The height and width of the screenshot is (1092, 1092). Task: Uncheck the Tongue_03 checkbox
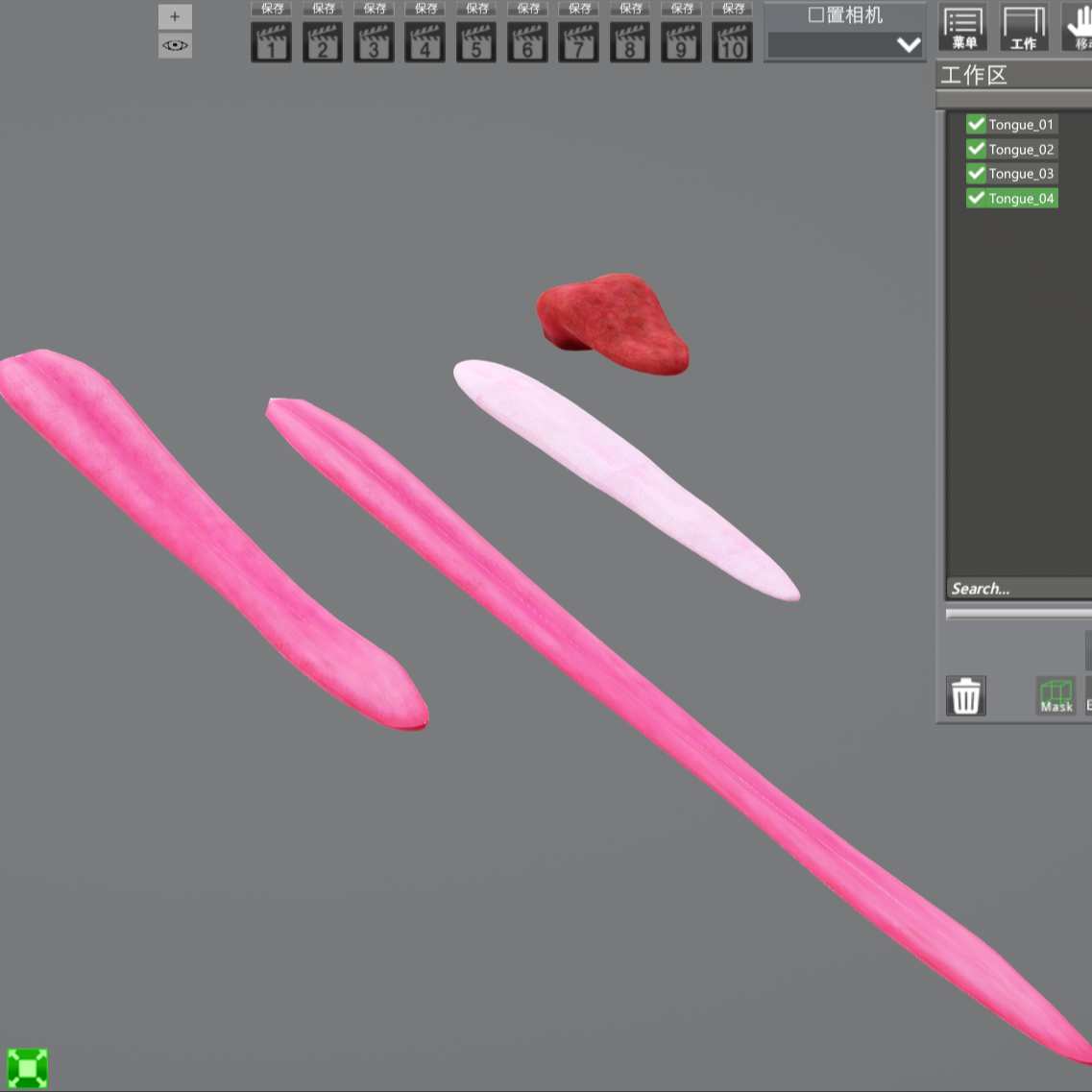pos(977,174)
